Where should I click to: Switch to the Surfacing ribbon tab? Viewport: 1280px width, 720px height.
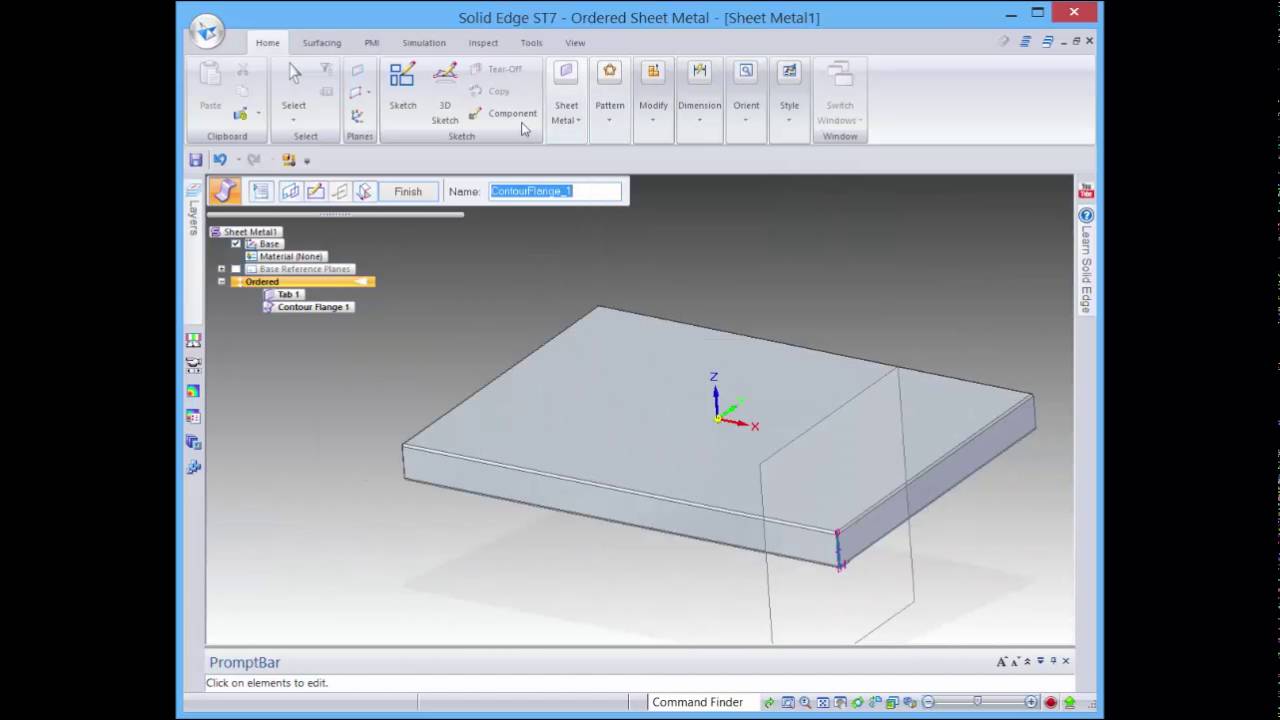[322, 43]
